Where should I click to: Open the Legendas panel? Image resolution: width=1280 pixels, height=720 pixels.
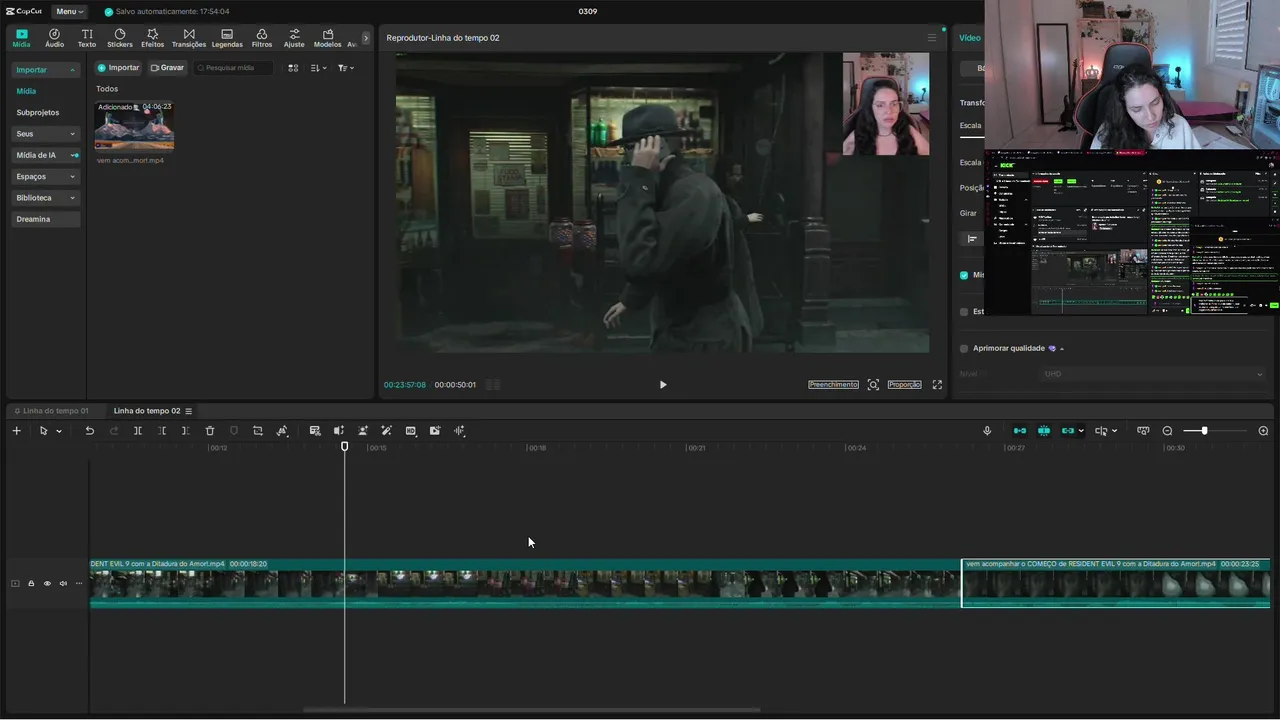227,38
